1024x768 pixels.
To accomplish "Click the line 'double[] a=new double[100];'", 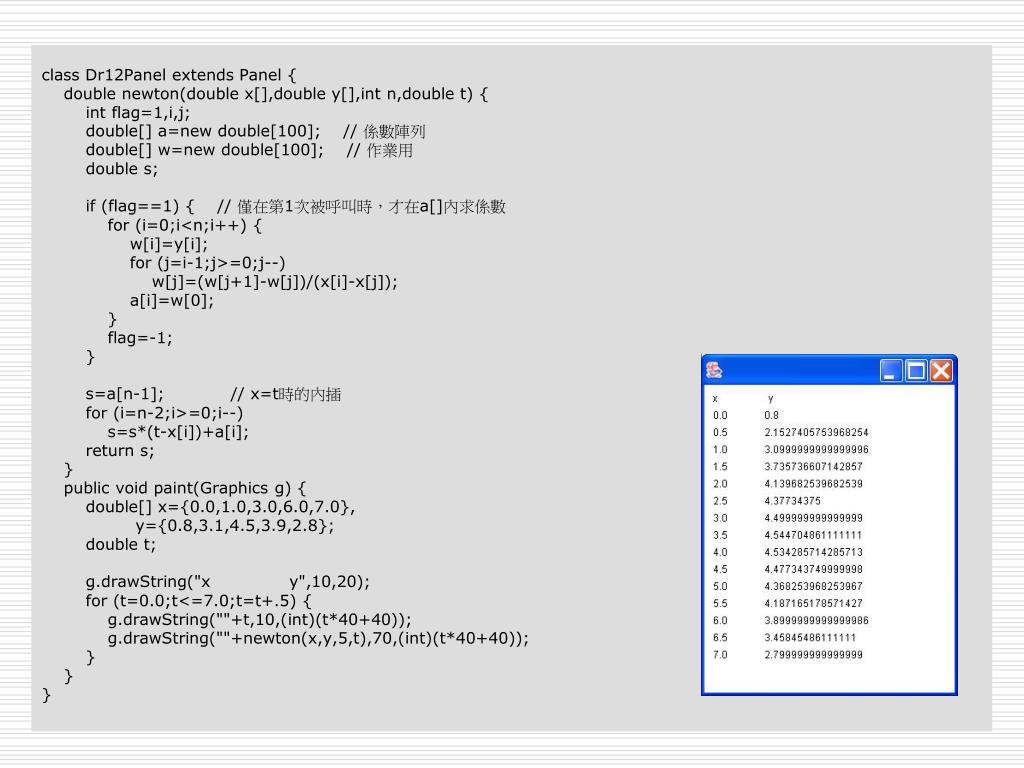I will [x=203, y=131].
